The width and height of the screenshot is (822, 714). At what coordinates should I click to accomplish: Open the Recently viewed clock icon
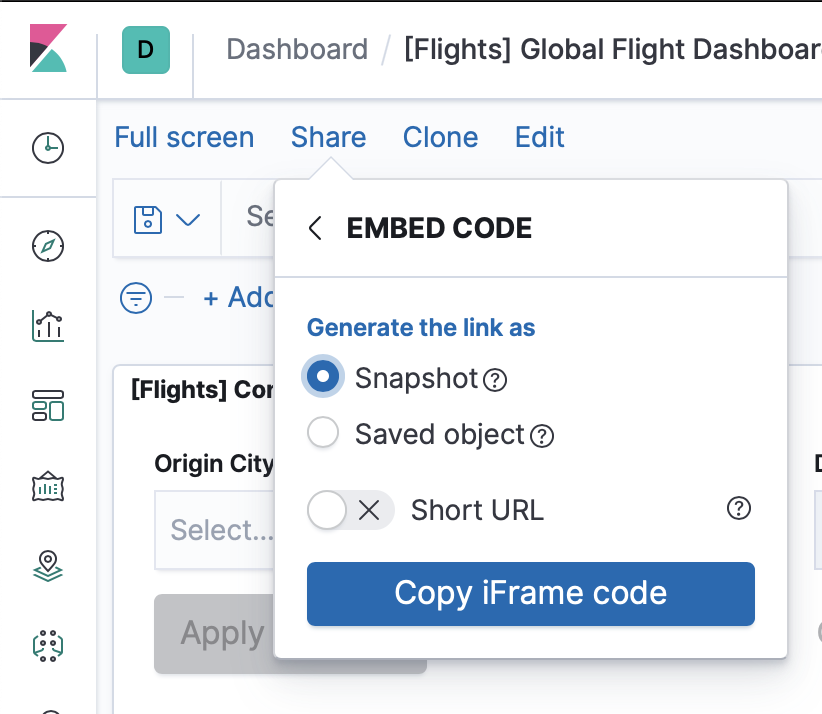pyautogui.click(x=48, y=148)
